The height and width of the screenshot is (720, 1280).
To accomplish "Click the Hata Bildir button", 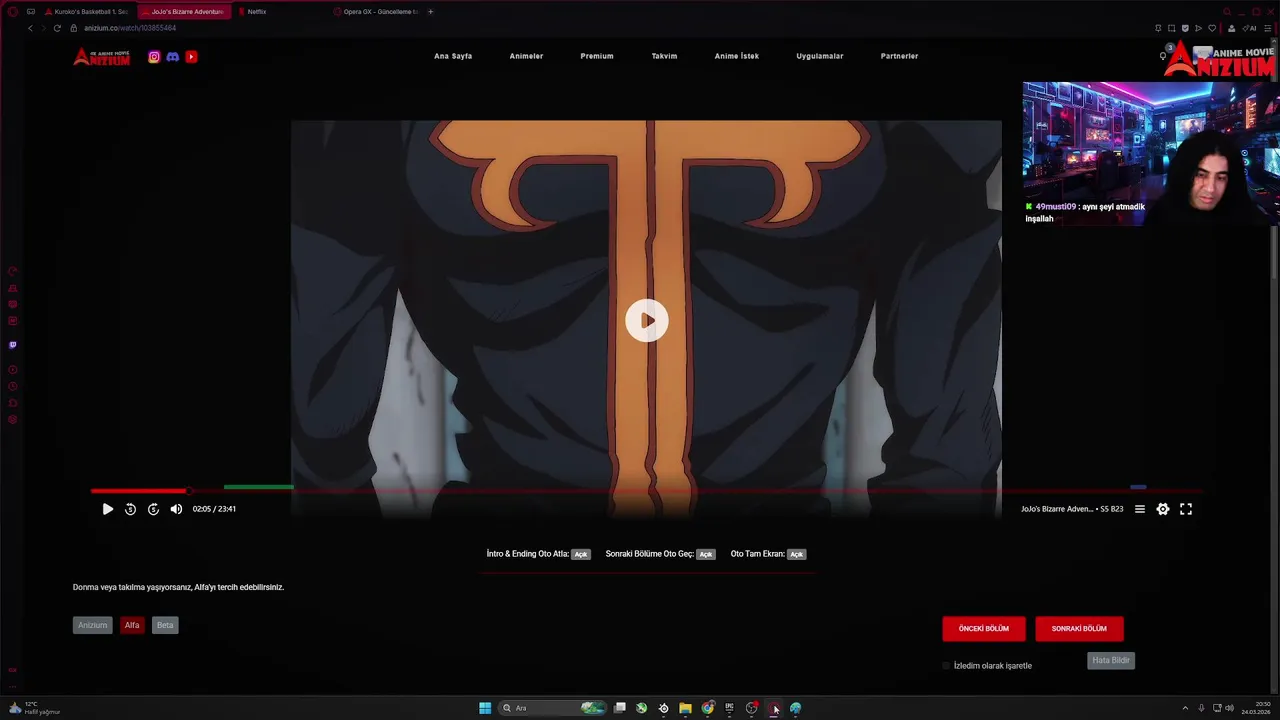I will click(x=1111, y=661).
